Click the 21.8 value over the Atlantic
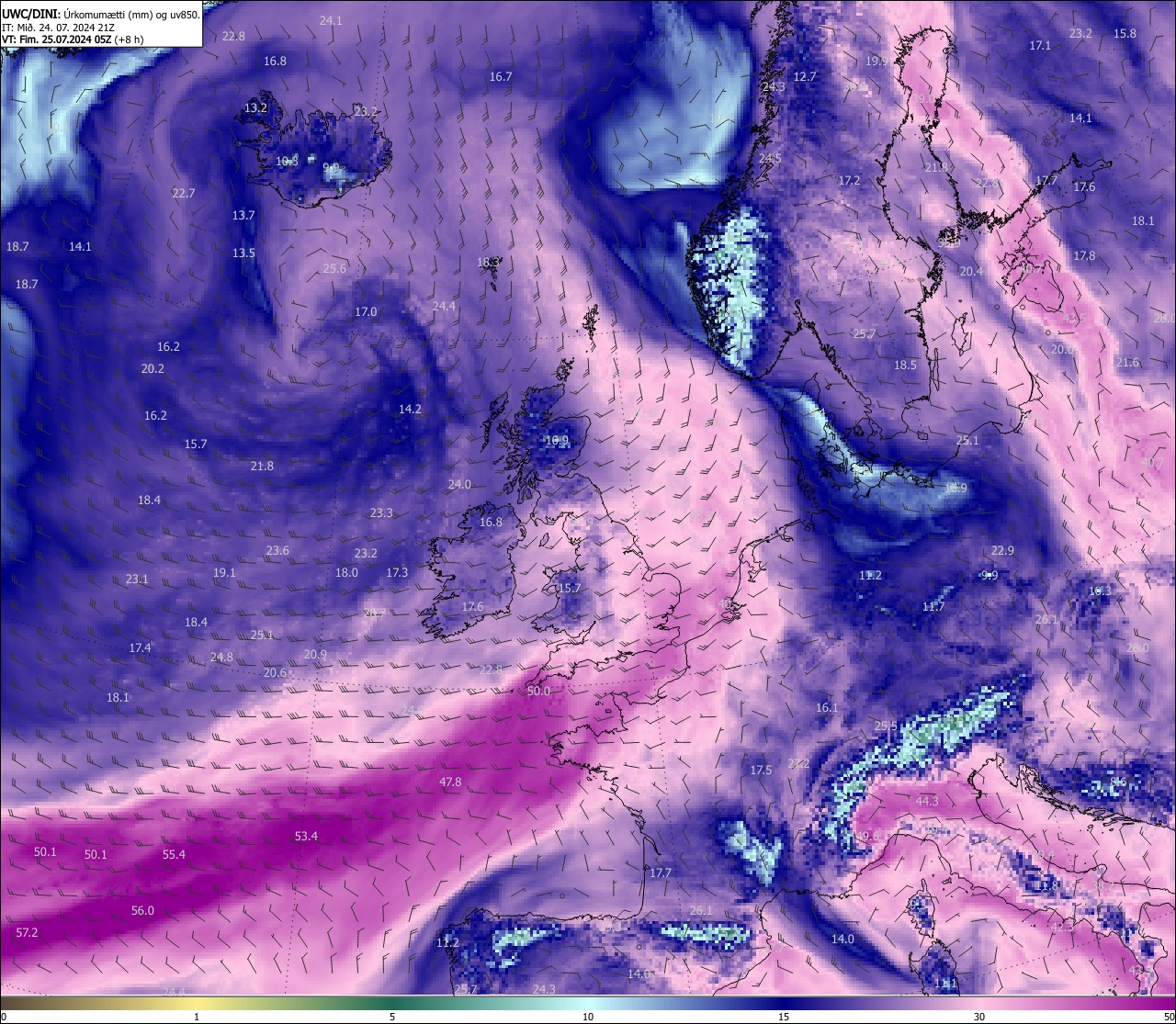1176x1024 pixels. pos(262,467)
